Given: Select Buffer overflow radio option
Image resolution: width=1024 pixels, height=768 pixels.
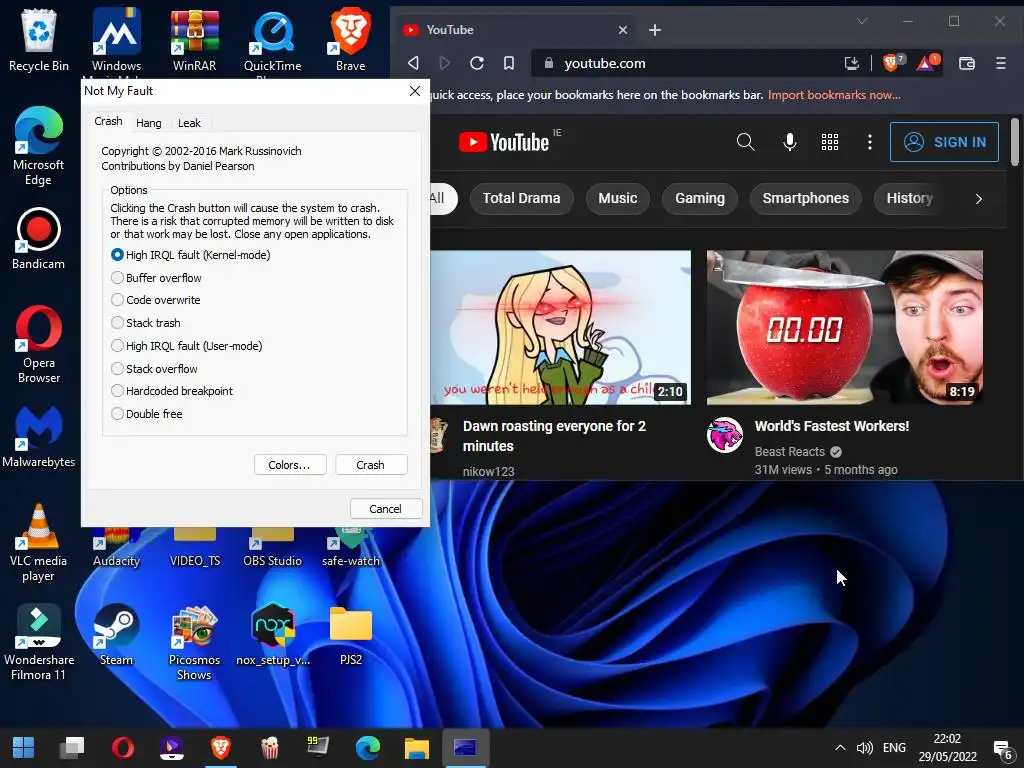Looking at the screenshot, I should click(157, 278).
